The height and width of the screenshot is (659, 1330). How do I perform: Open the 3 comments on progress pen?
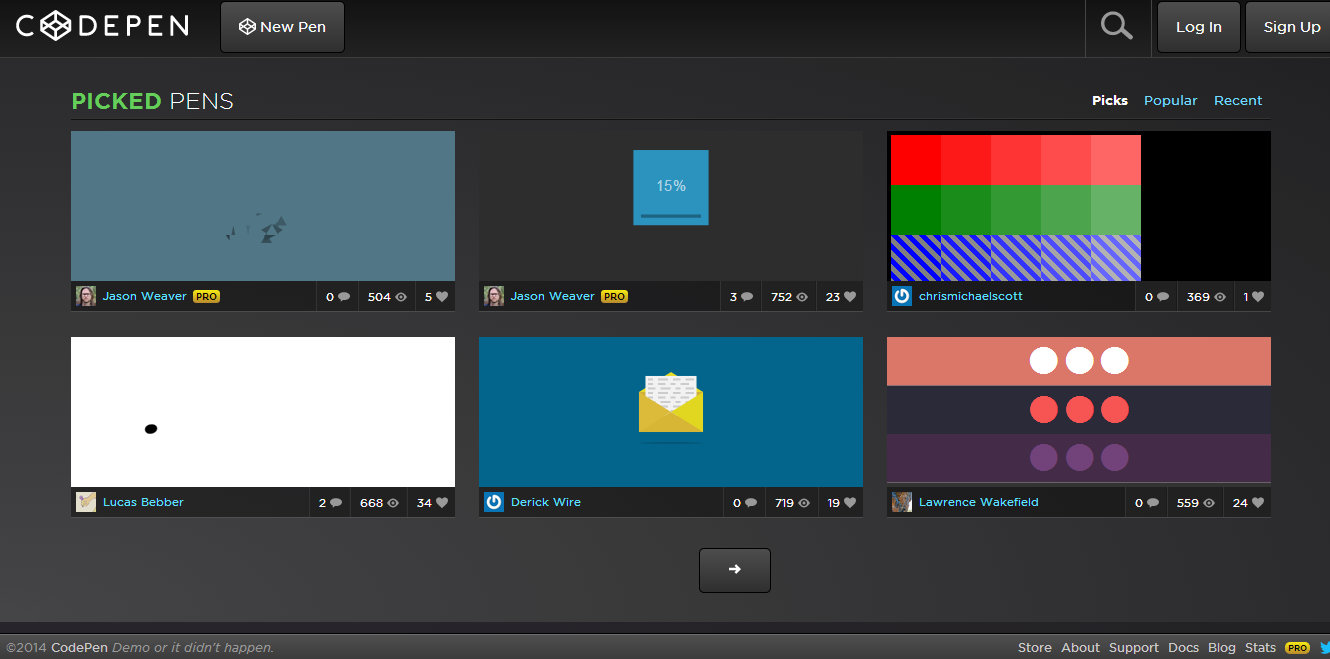click(741, 297)
